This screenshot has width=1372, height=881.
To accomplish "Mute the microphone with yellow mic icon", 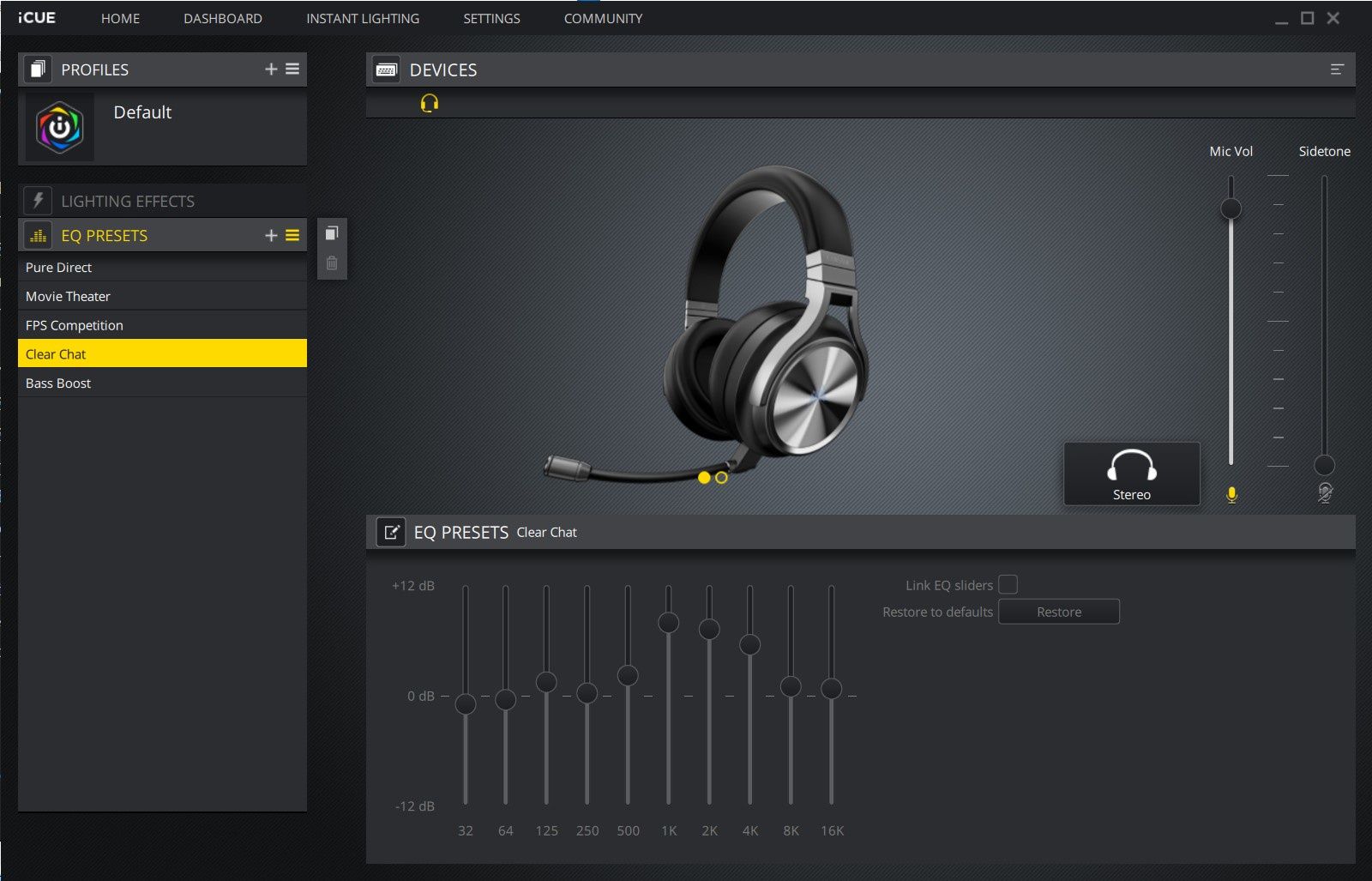I will pyautogui.click(x=1231, y=495).
